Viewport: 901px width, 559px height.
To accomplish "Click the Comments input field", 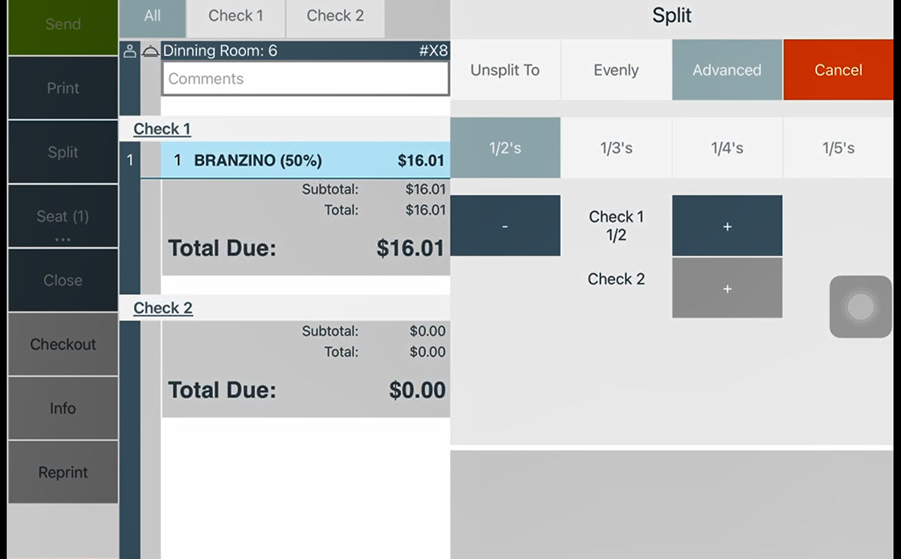I will [x=305, y=79].
